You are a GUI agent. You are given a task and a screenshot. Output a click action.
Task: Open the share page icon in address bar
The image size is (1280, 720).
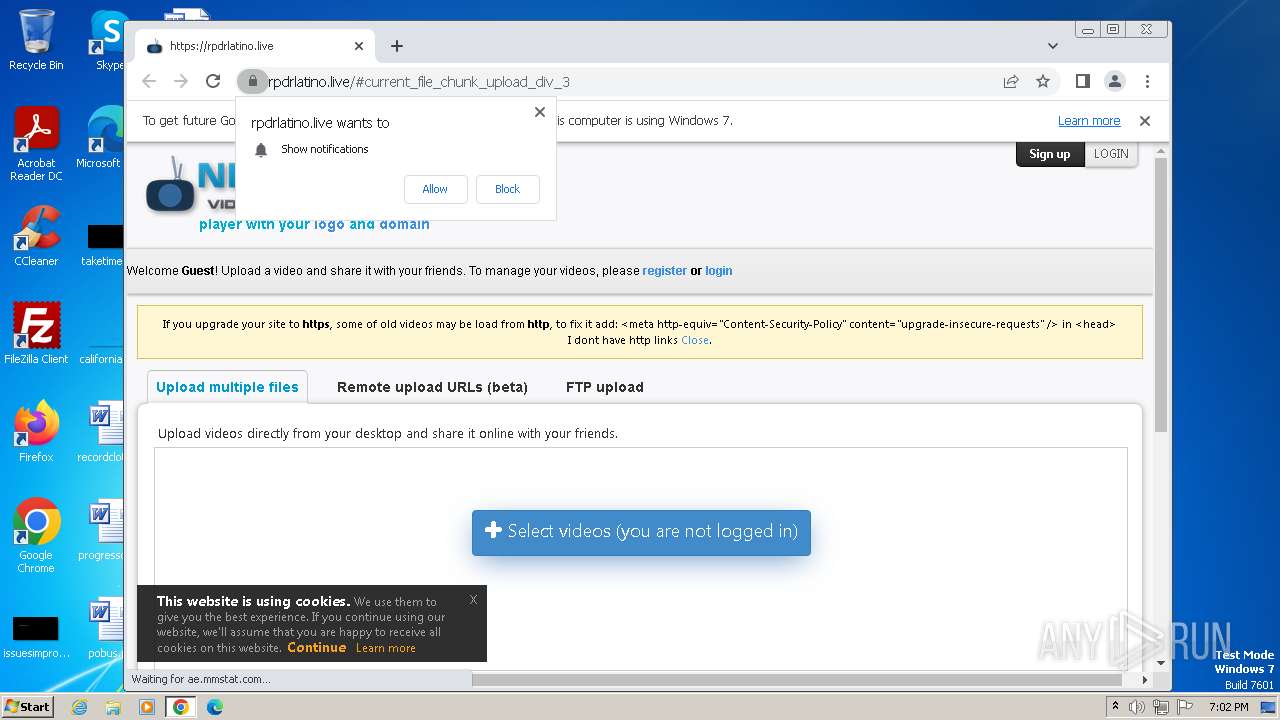point(1011,81)
